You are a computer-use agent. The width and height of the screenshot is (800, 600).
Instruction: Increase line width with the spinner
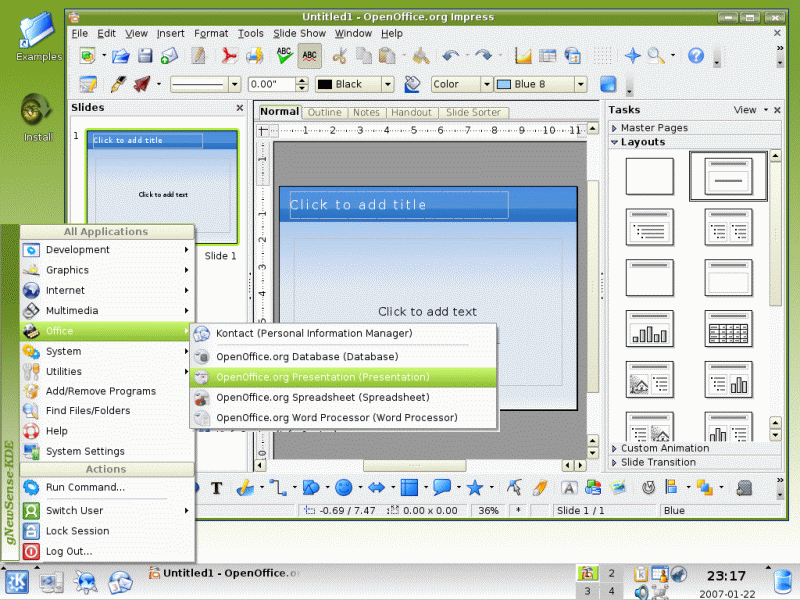[x=302, y=80]
